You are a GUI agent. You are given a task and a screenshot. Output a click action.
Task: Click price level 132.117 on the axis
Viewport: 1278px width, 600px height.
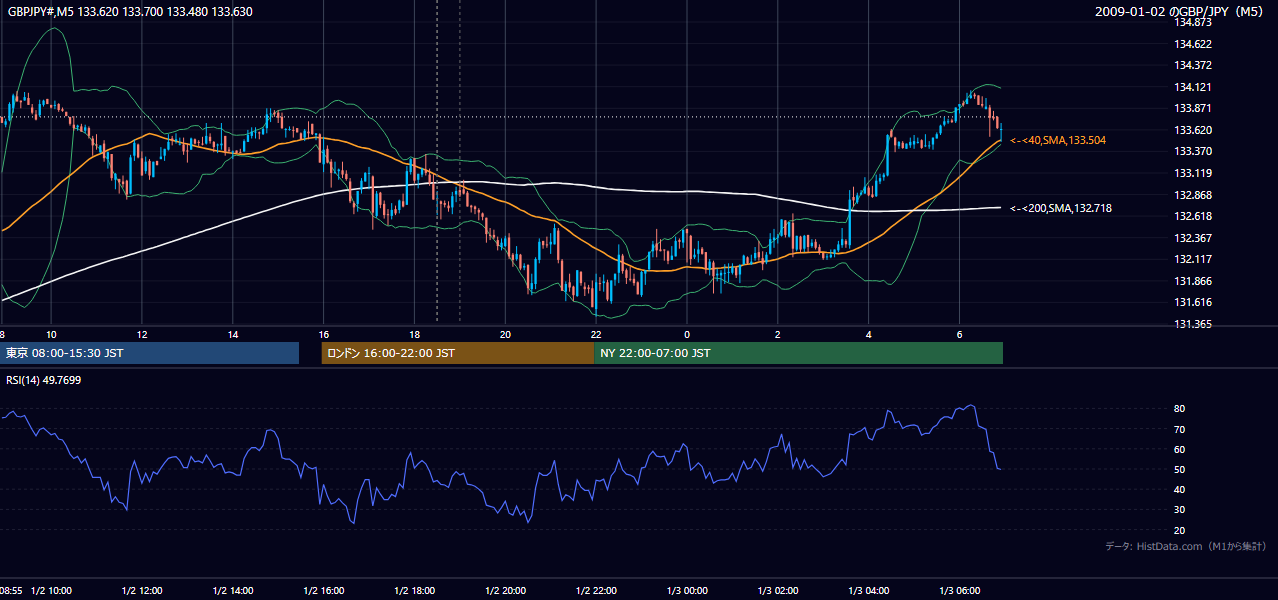[1193, 259]
